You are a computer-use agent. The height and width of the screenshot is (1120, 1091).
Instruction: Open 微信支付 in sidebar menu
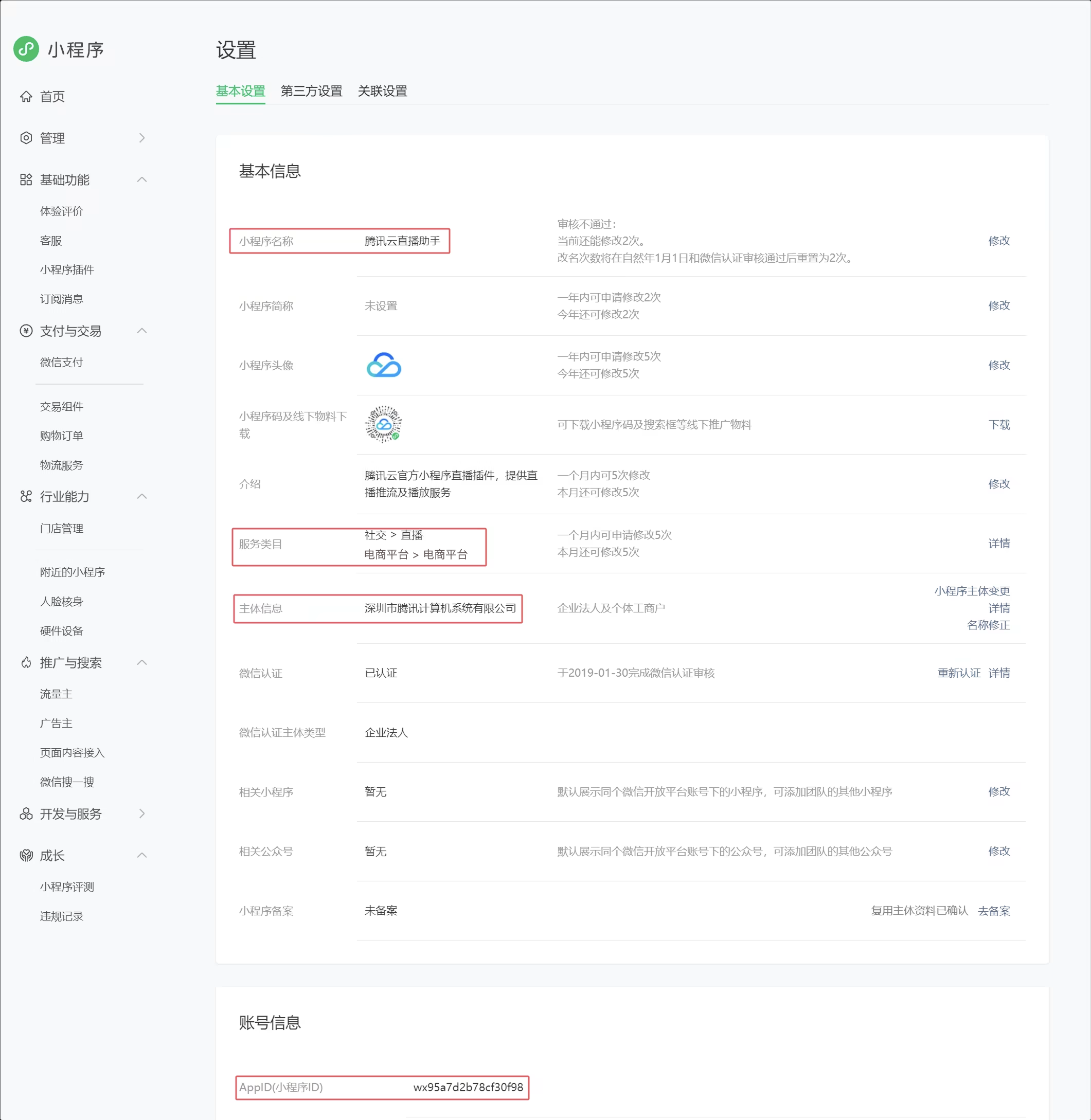point(61,362)
